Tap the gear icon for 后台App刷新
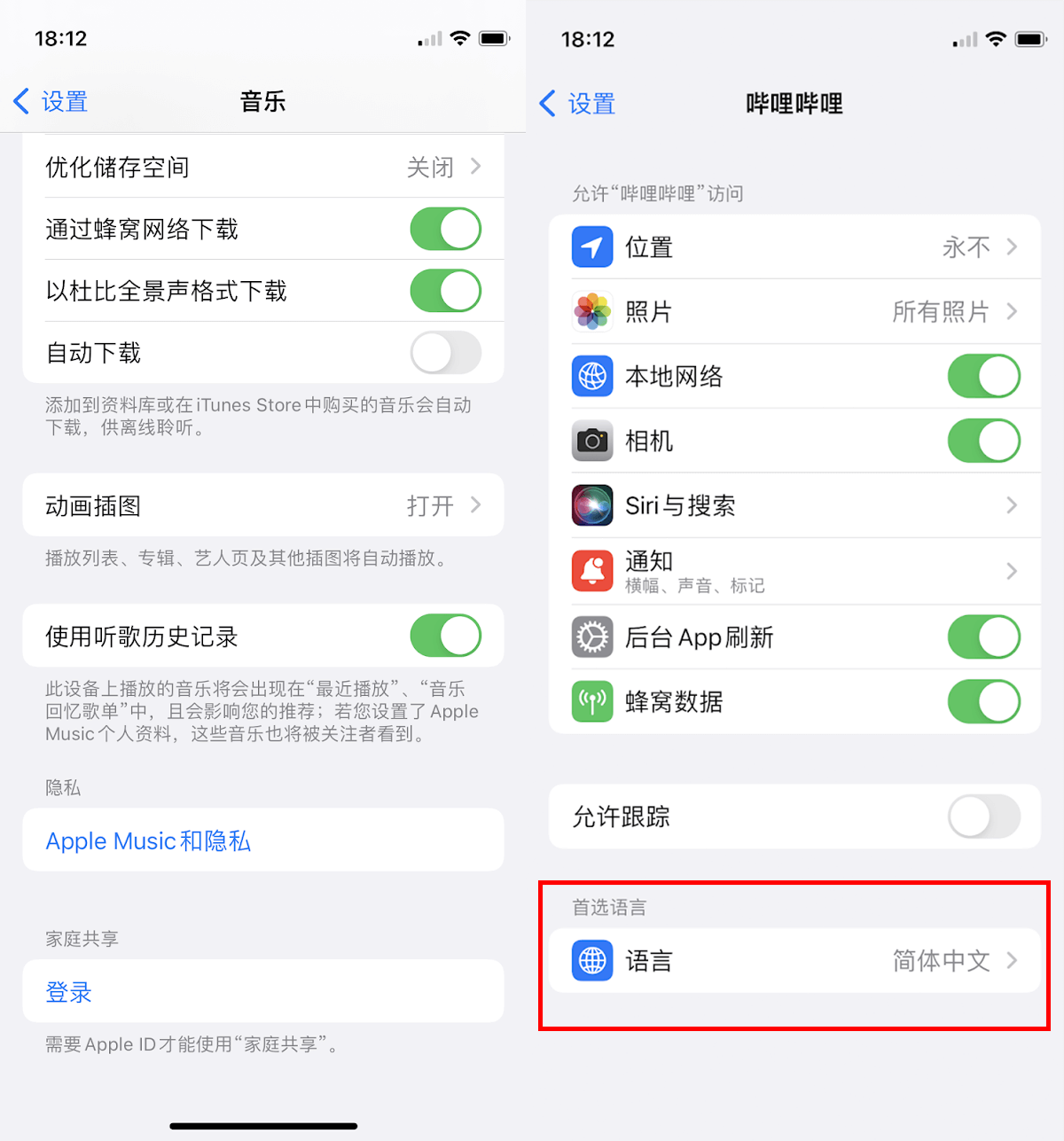 [592, 637]
